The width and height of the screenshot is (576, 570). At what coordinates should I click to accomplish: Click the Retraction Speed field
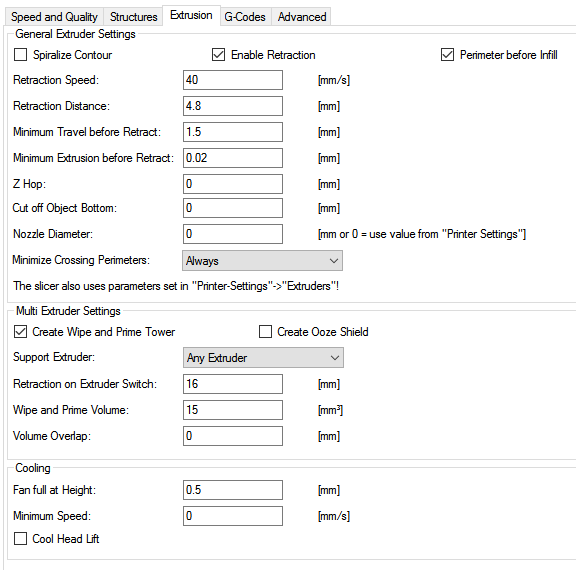coord(233,80)
